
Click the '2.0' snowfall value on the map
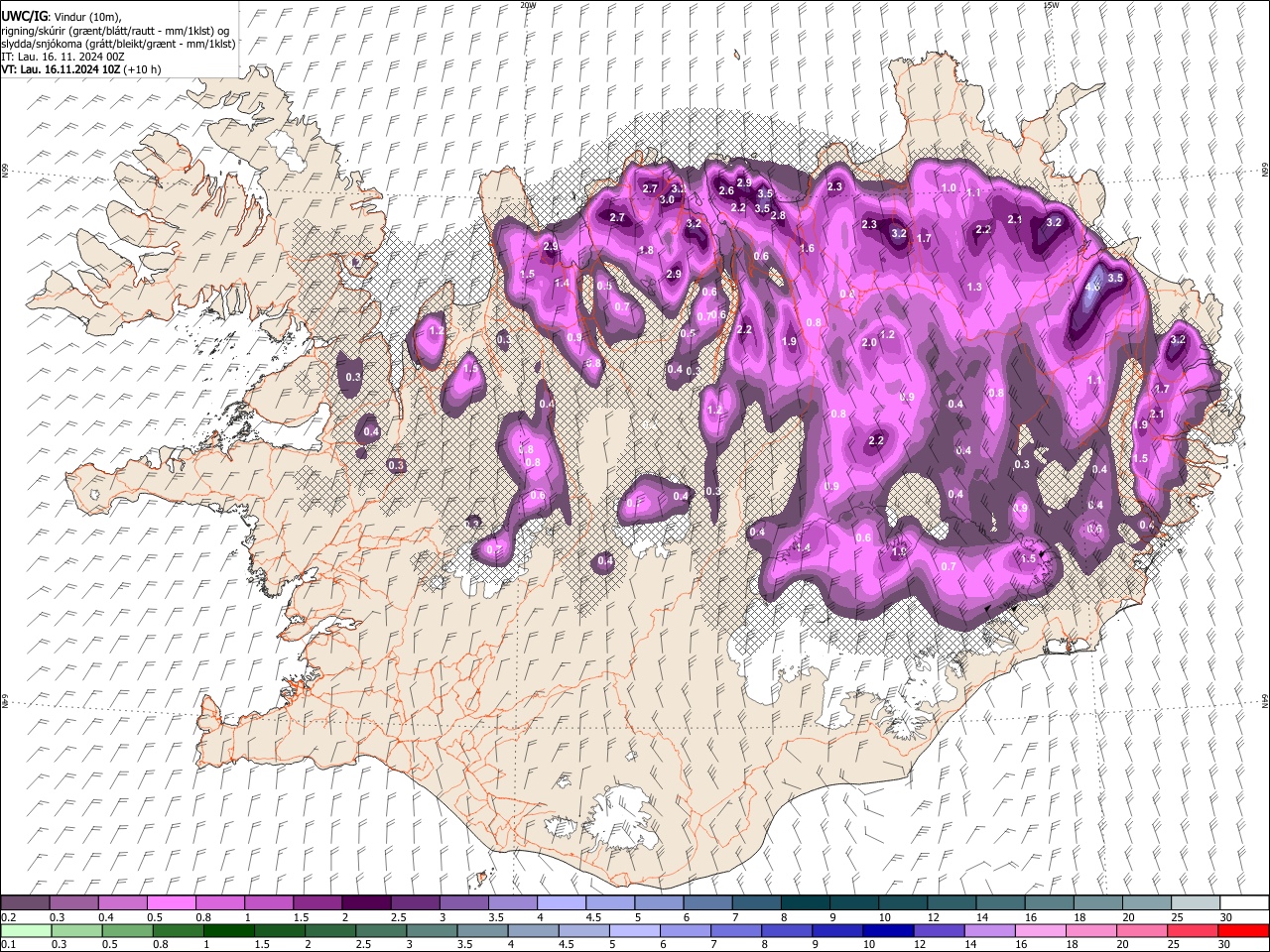pos(869,342)
